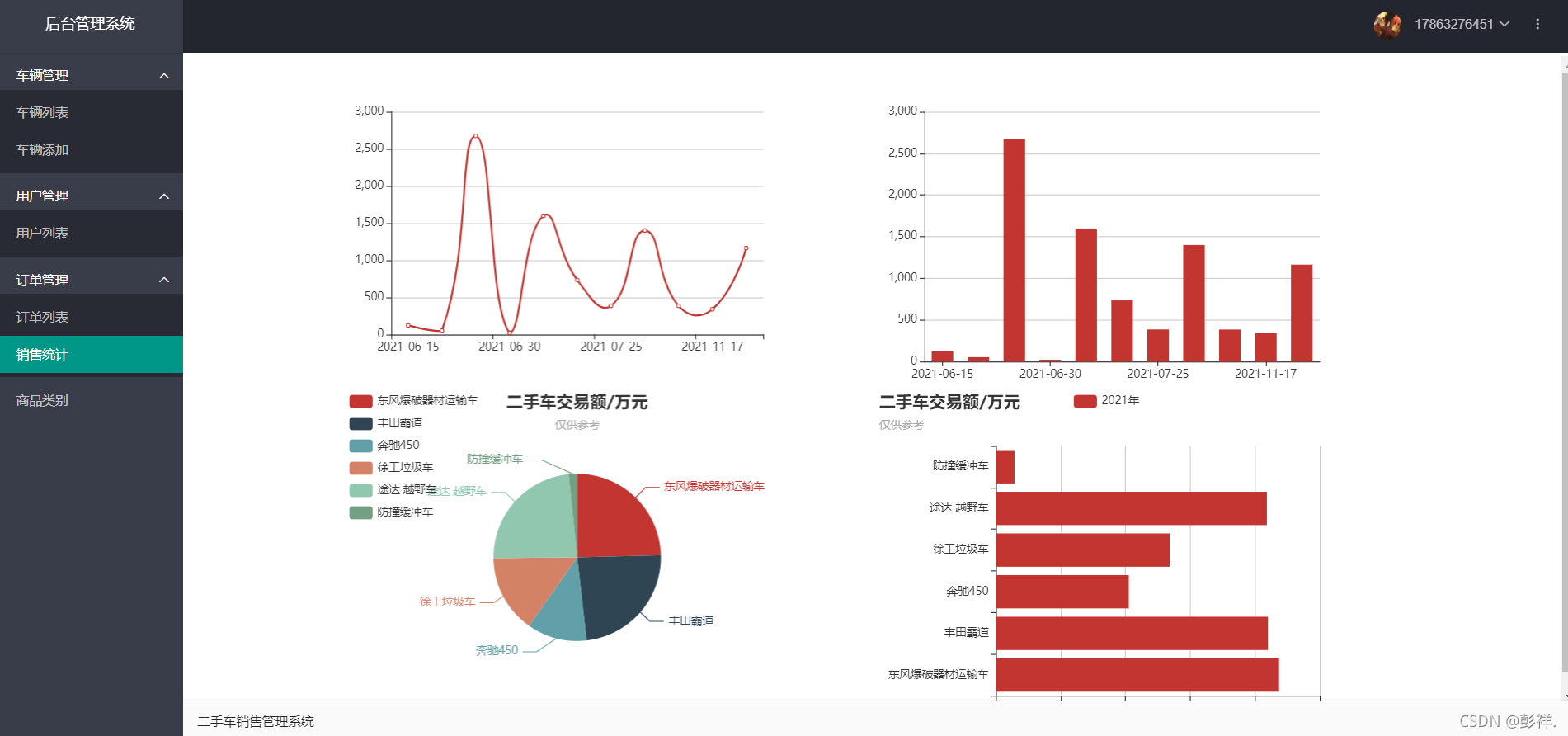Open the 订单列表 page
The width and height of the screenshot is (1568, 736).
pos(92,317)
